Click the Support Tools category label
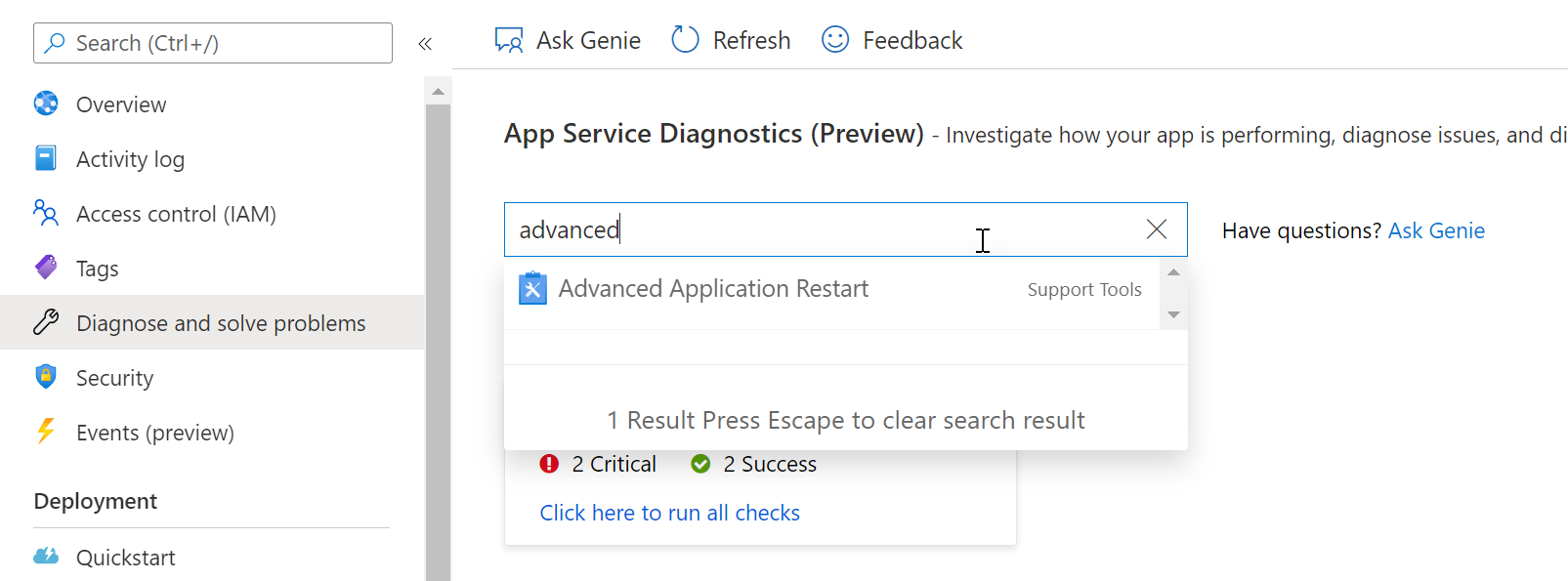 click(x=1084, y=289)
